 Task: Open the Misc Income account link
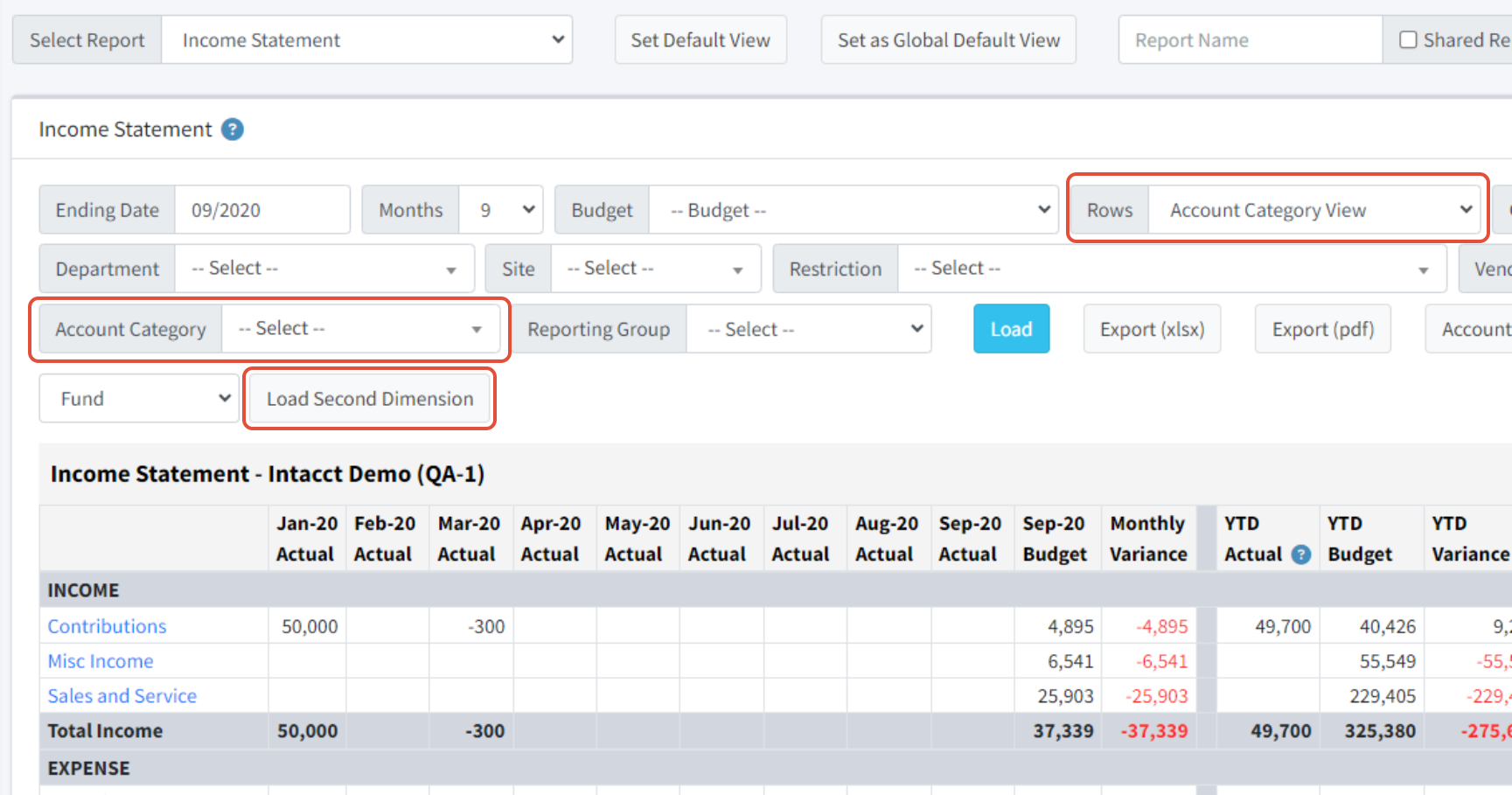click(x=101, y=661)
